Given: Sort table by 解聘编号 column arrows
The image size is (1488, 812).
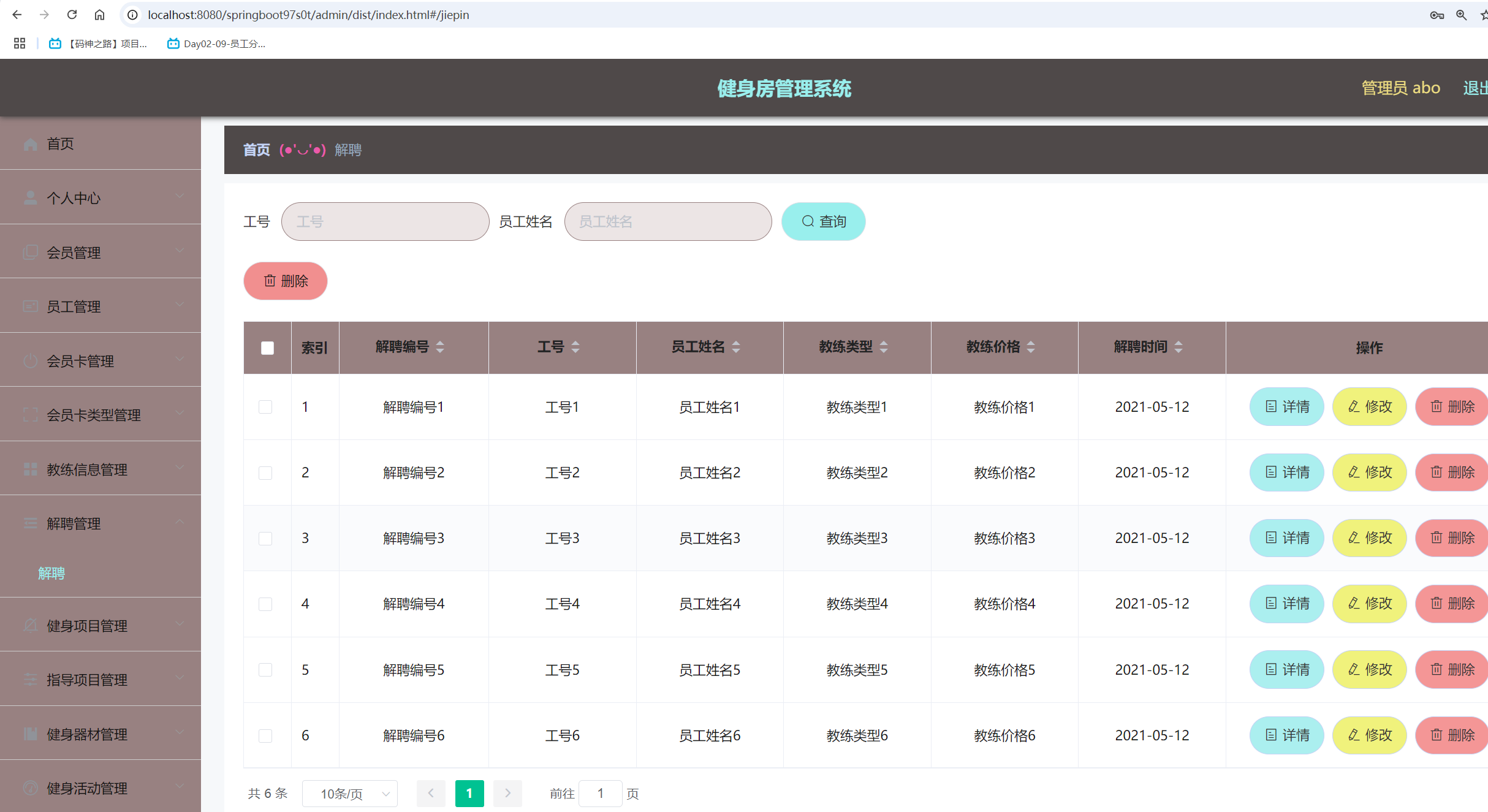Looking at the screenshot, I should point(440,347).
